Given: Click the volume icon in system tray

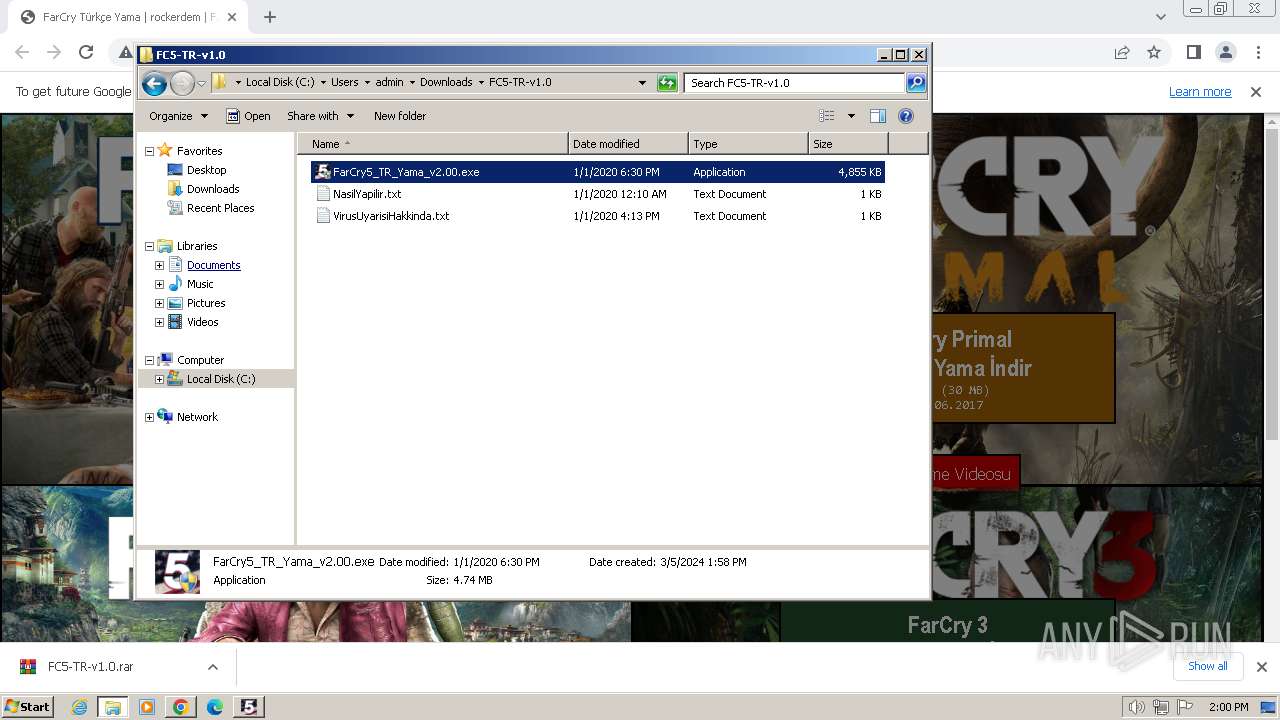Looking at the screenshot, I should coord(1137,707).
